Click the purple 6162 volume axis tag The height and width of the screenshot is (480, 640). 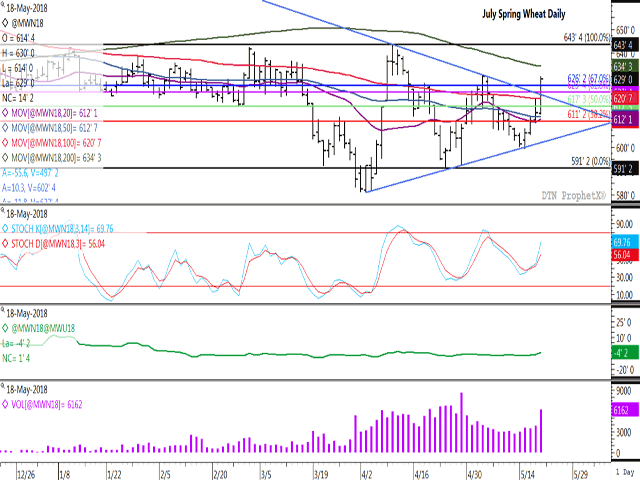[625, 410]
